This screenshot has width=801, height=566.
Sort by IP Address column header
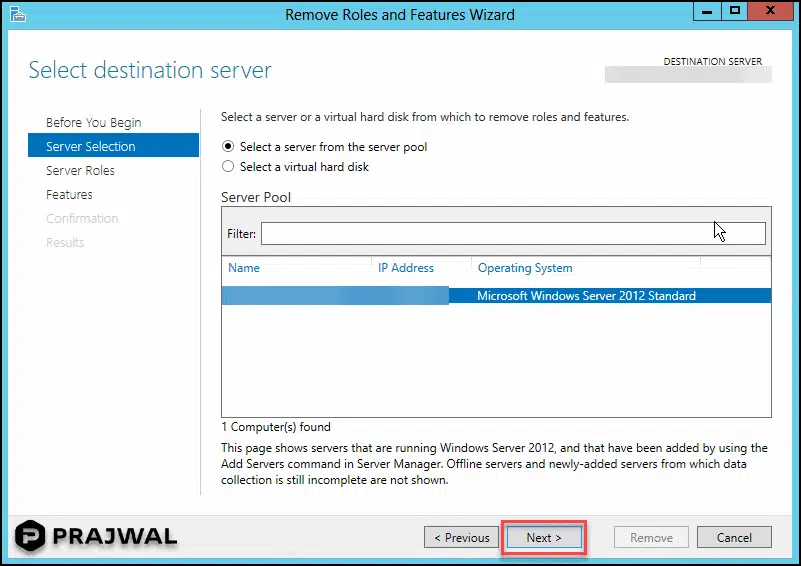pyautogui.click(x=420, y=268)
